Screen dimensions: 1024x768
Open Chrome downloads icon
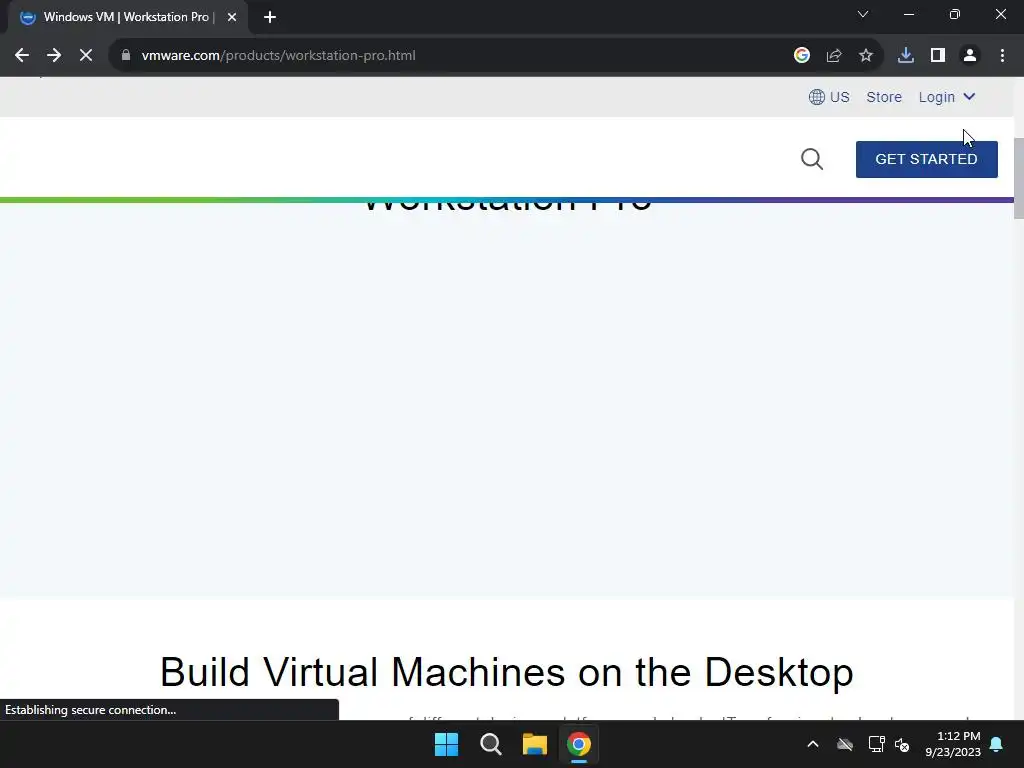906,56
